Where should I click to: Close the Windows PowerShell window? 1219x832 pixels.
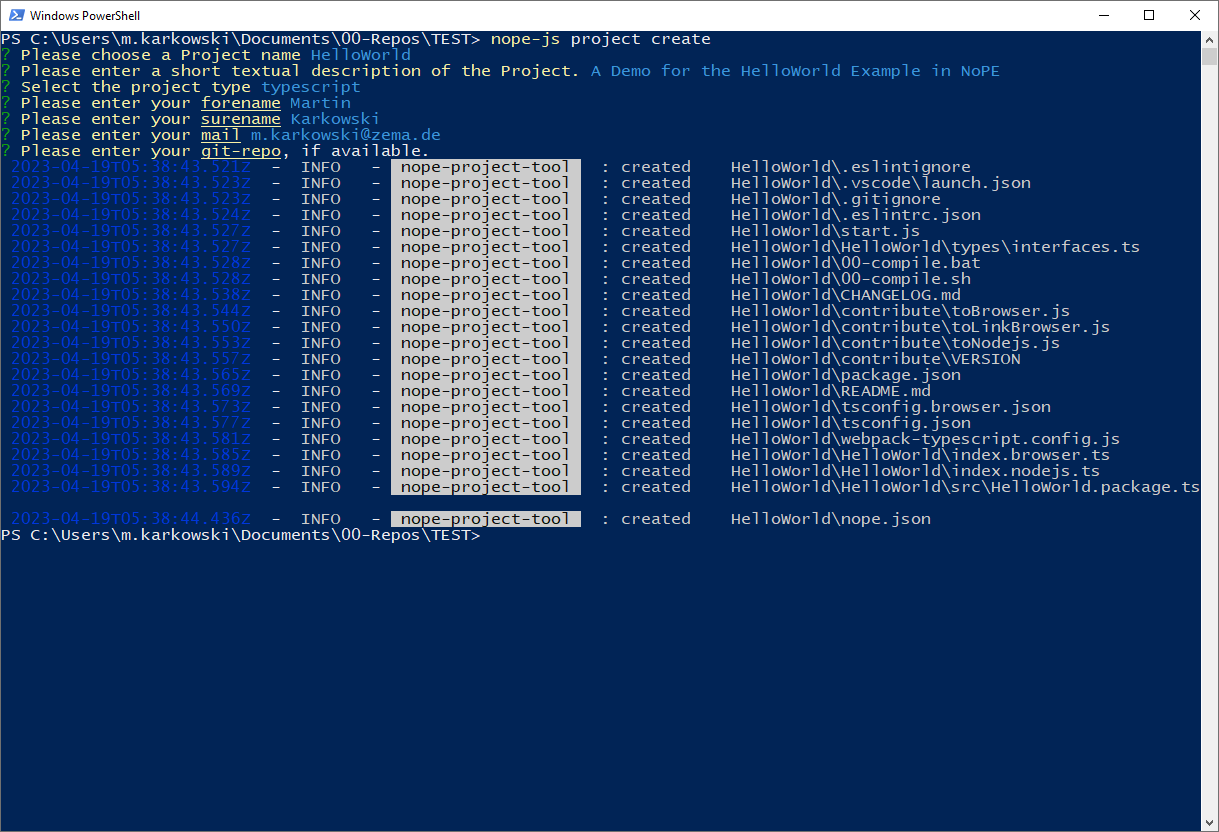(x=1195, y=15)
